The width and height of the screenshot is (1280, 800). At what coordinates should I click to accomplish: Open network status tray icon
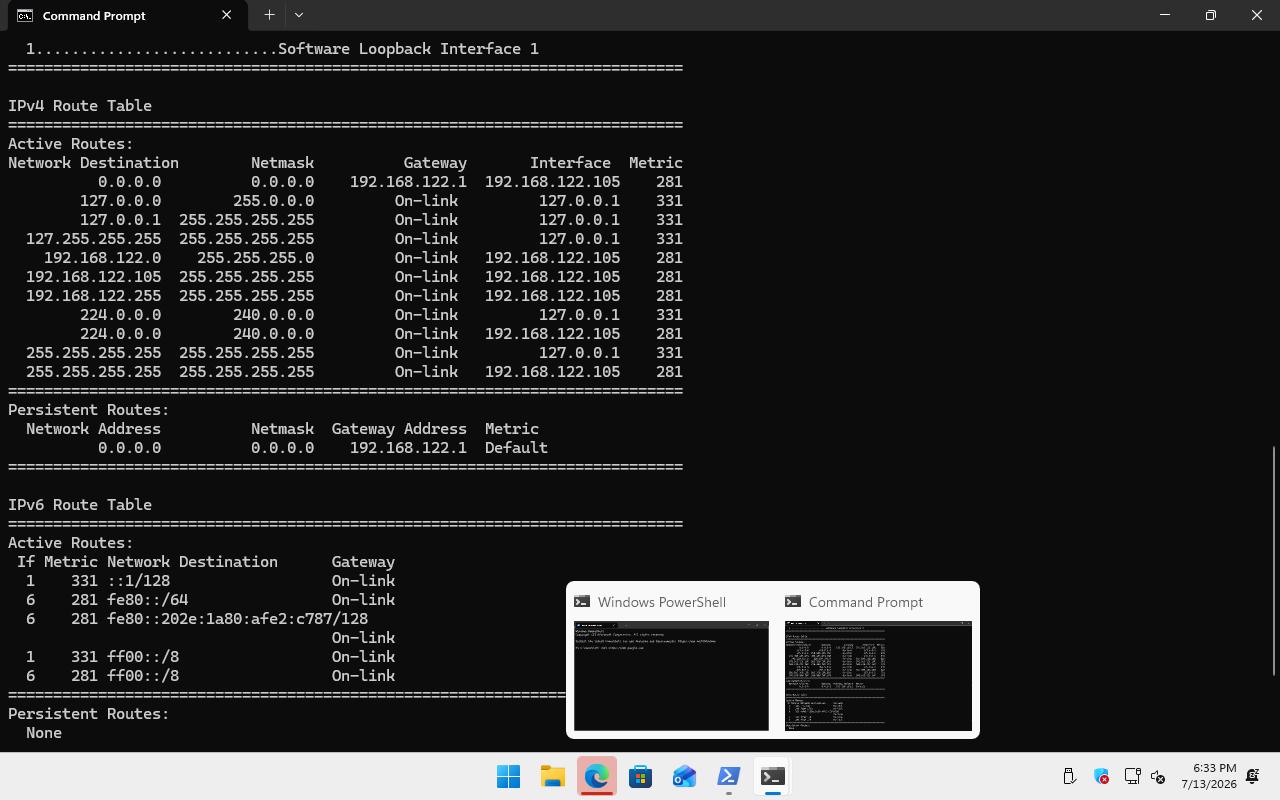(1132, 776)
